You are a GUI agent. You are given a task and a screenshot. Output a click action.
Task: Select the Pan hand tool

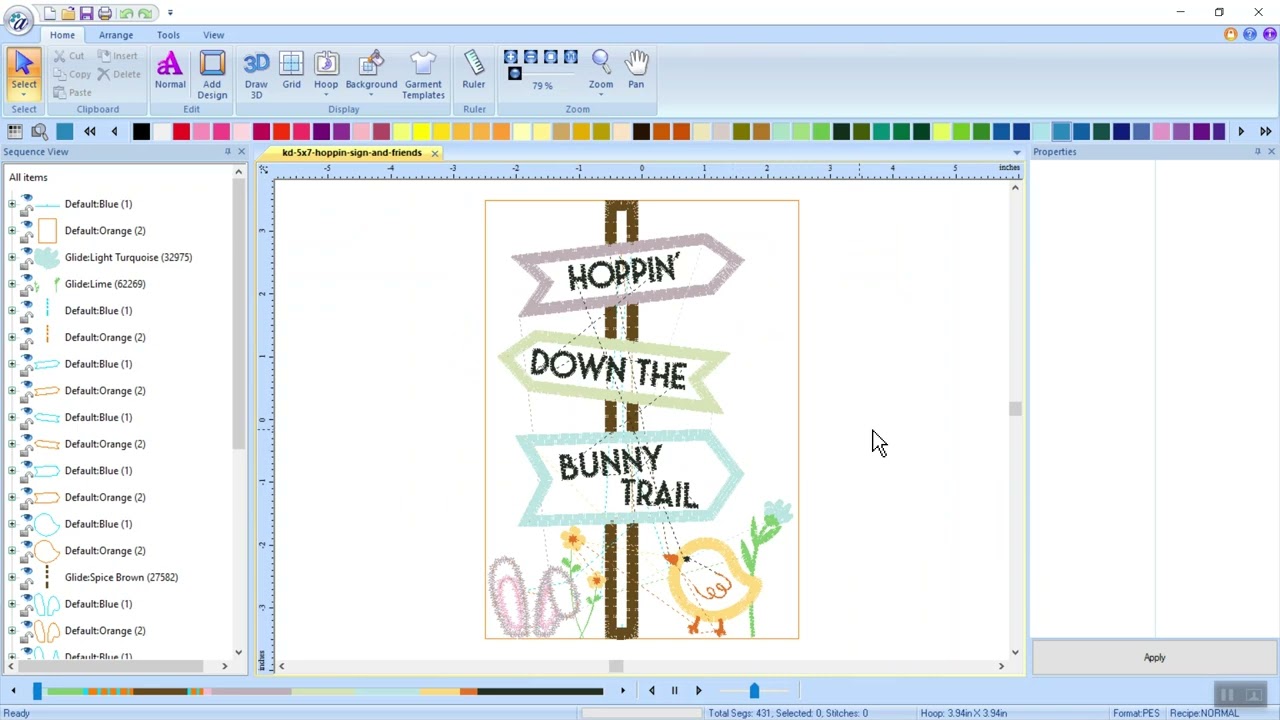pos(636,70)
